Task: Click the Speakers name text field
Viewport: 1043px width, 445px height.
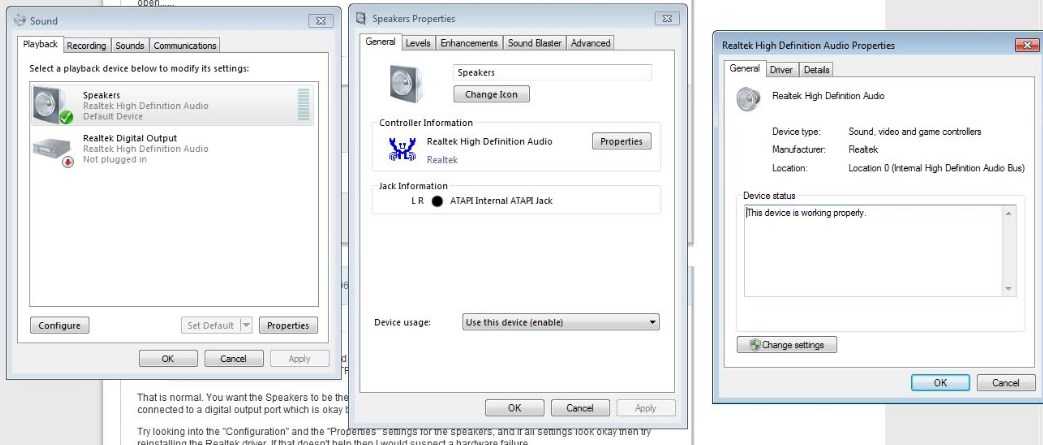Action: (553, 73)
